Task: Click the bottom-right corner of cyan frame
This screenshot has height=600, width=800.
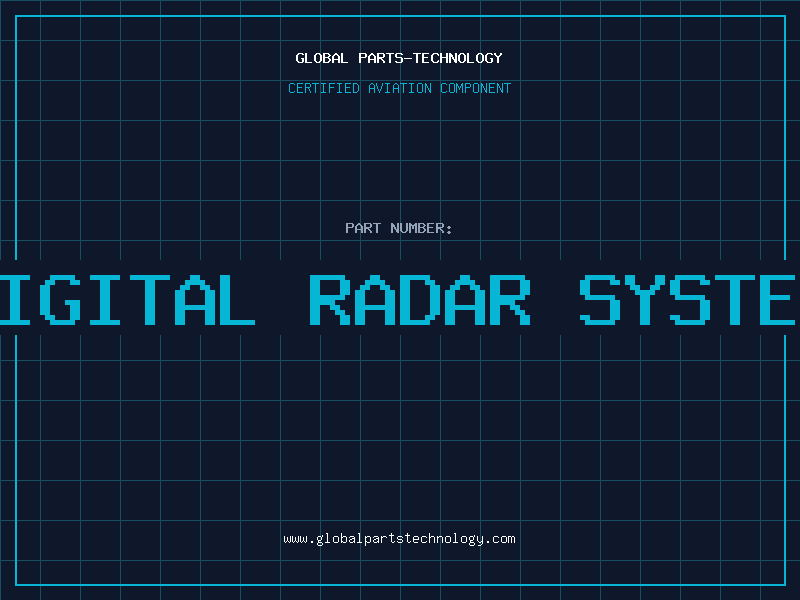Action: (784, 584)
